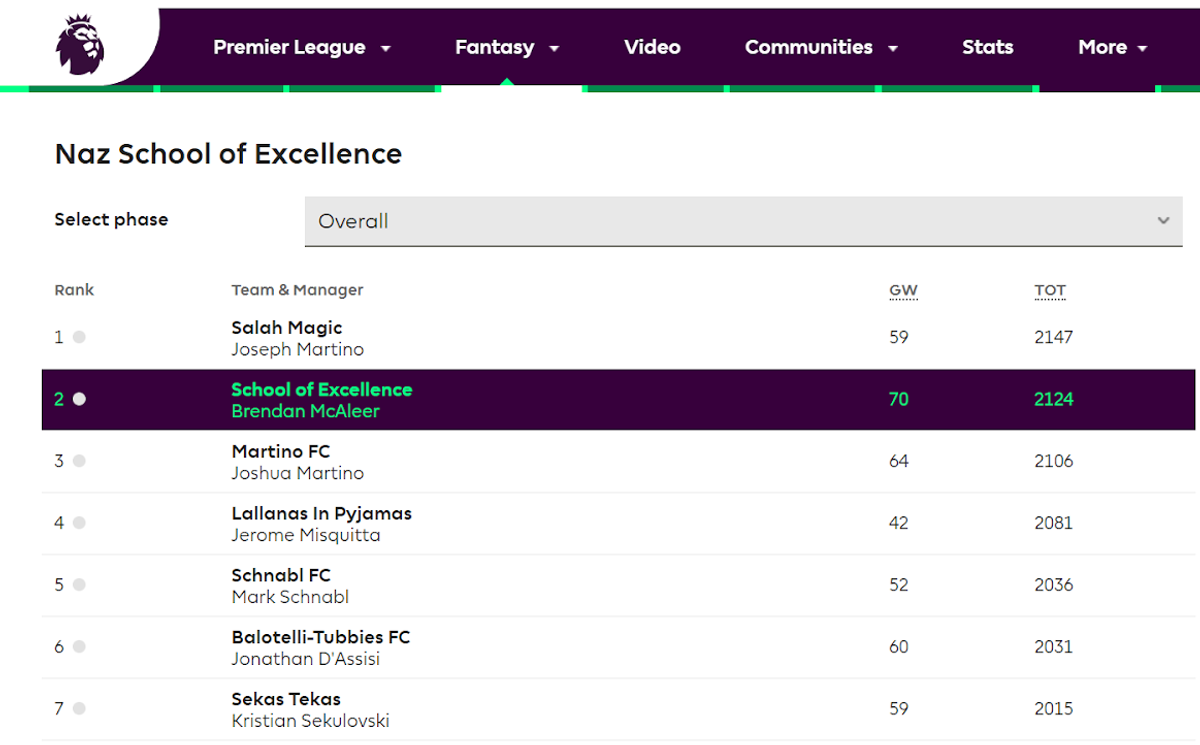Click gameweek score 64 for Martino FC

[899, 461]
